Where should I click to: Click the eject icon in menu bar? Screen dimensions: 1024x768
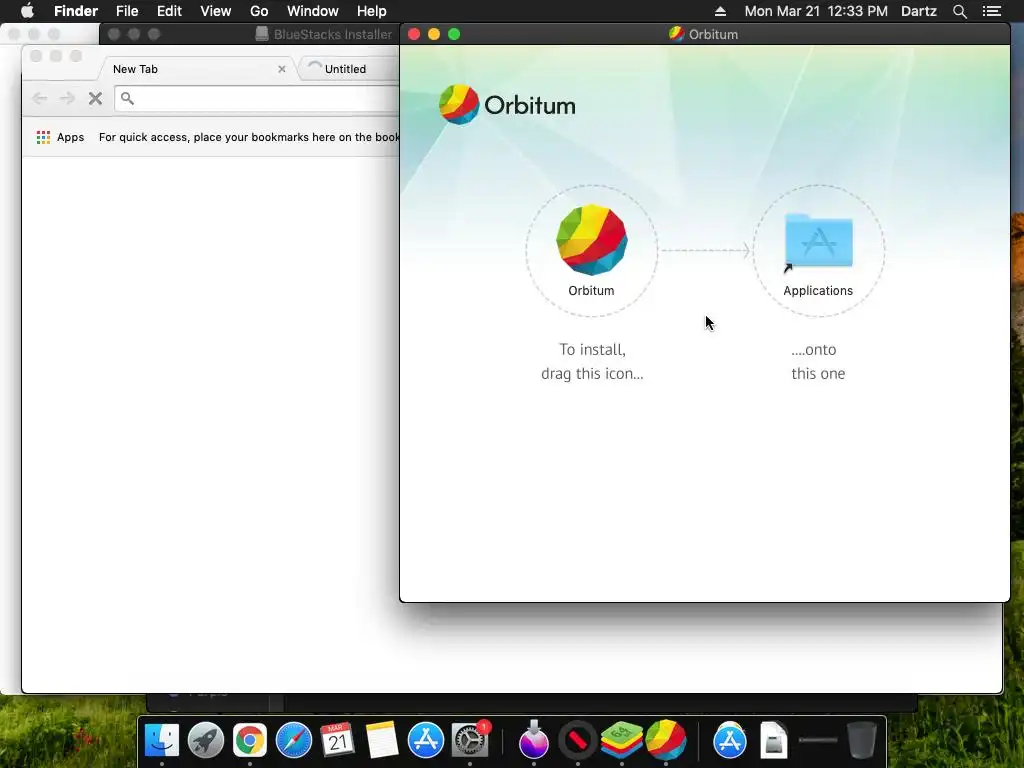[x=720, y=11]
